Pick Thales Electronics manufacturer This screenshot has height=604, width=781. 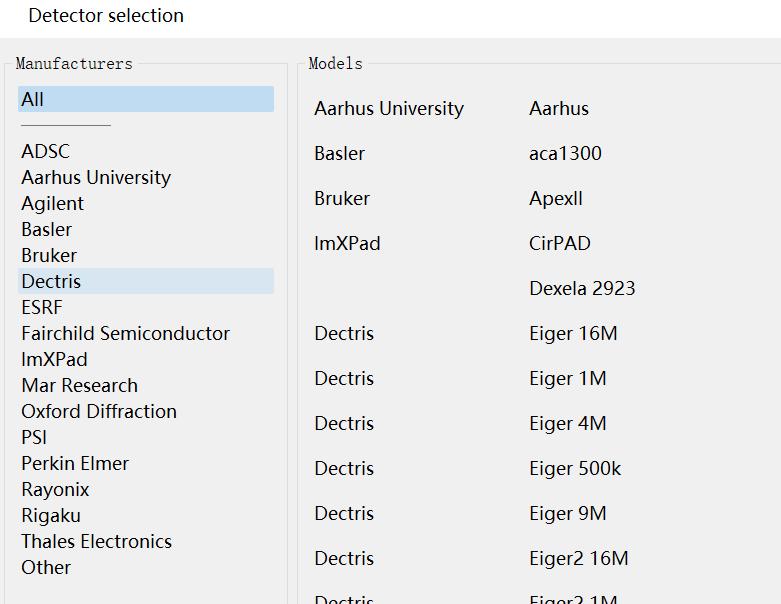point(96,541)
